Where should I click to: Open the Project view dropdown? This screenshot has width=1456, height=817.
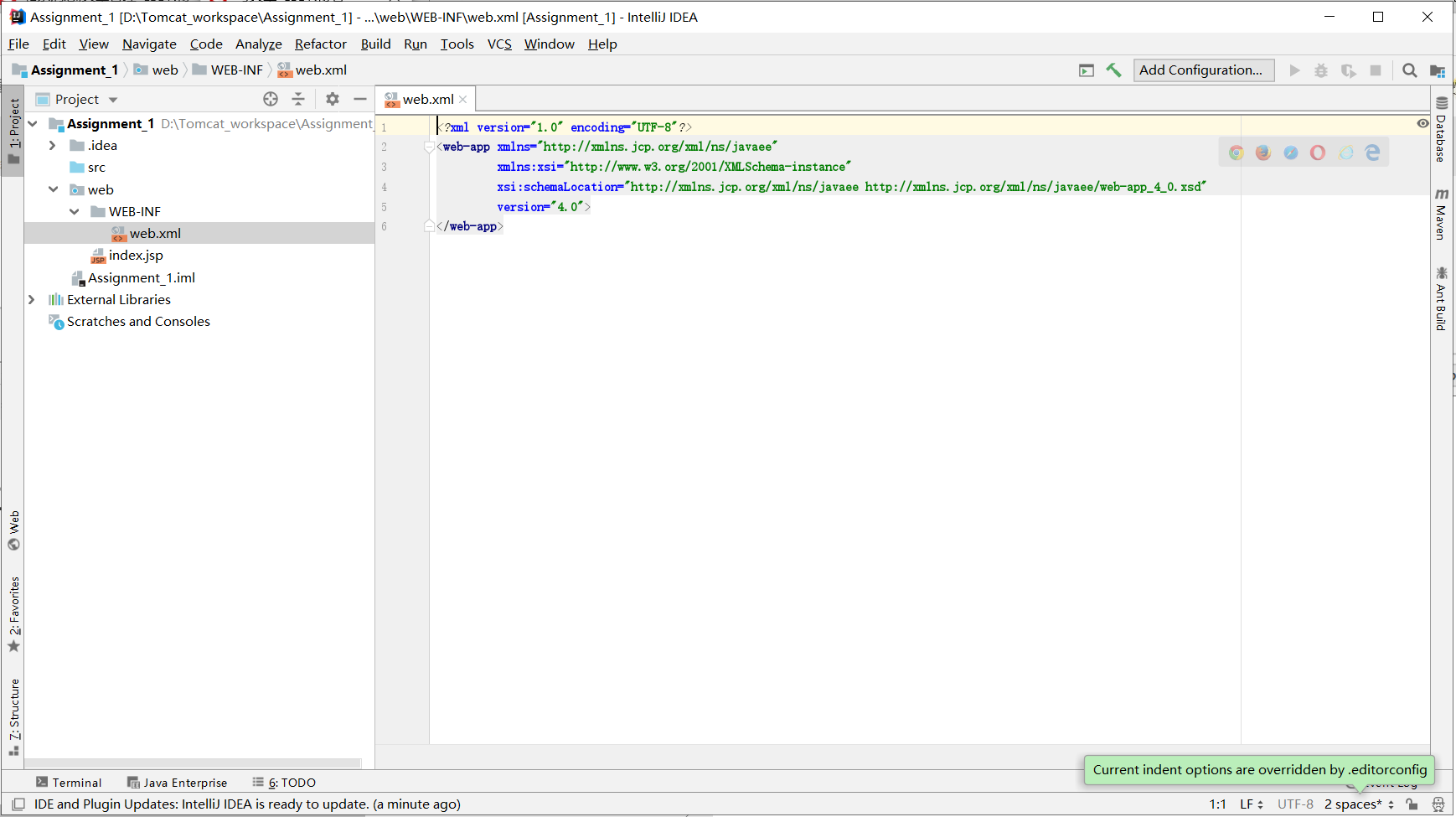pyautogui.click(x=113, y=99)
